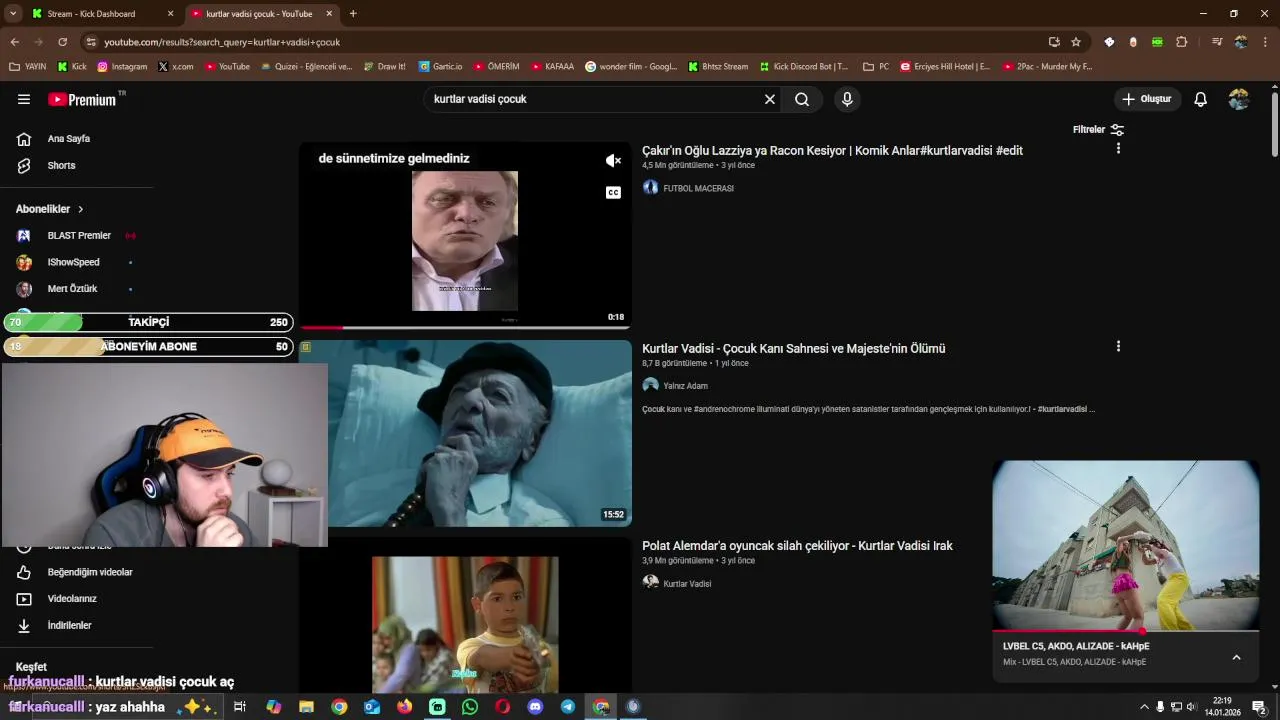
Task: Clear the search box with X
Action: (x=770, y=99)
